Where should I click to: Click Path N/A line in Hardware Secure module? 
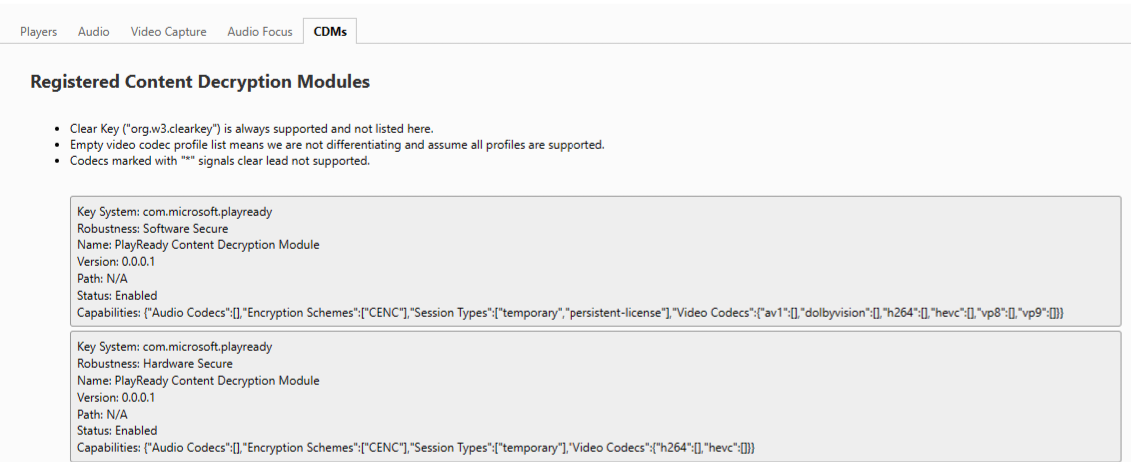tap(102, 414)
